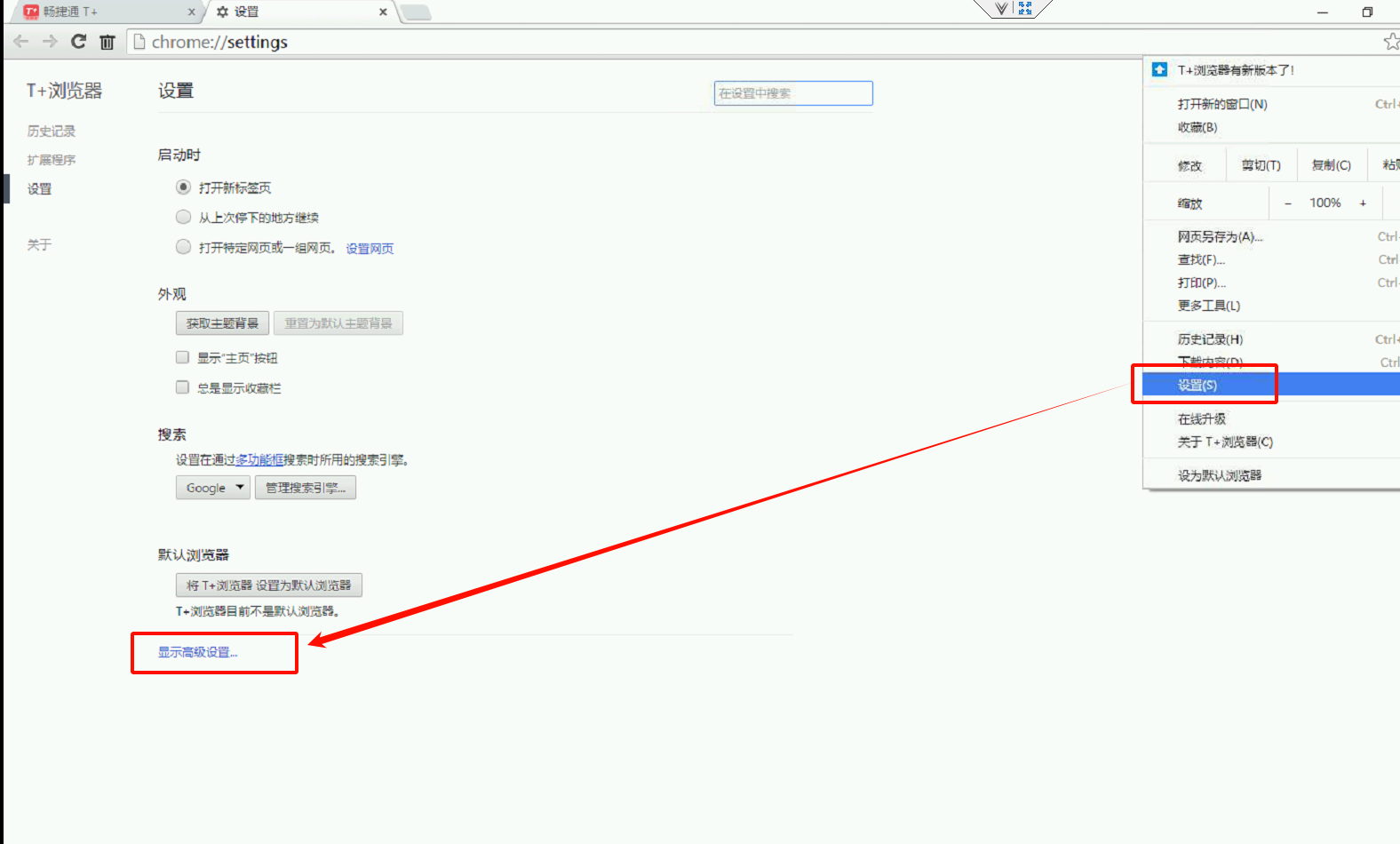This screenshot has width=1400, height=844.
Task: Click the fullscreen expand icon at top
Action: 1025,8
